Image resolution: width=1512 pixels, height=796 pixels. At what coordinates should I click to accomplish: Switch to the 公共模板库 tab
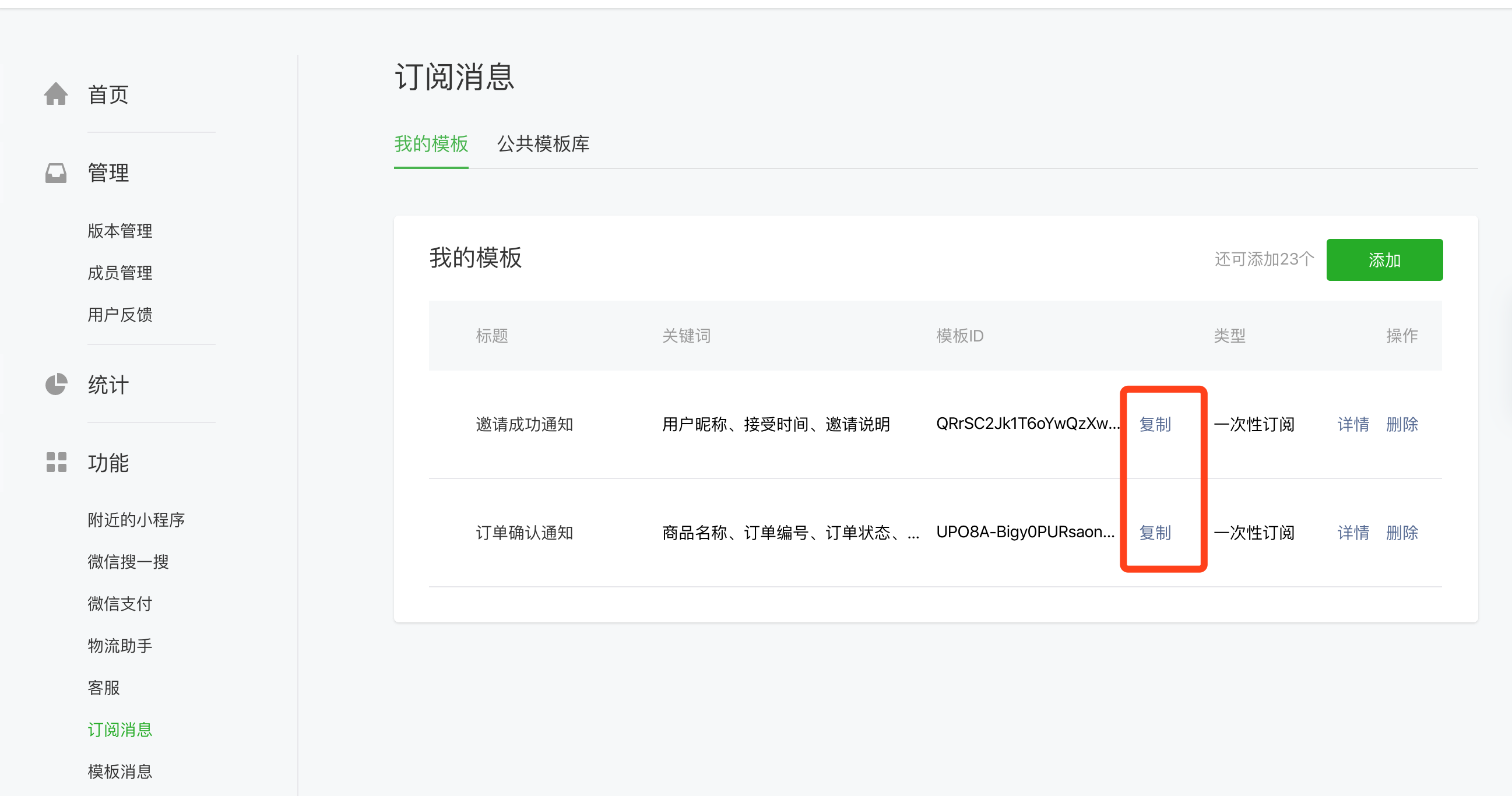click(x=543, y=144)
